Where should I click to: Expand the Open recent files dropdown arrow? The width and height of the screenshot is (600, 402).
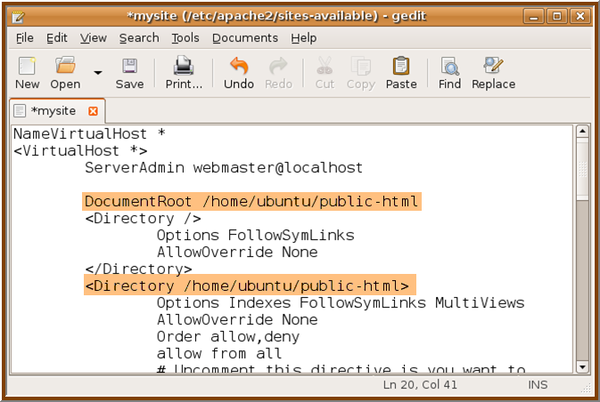pos(97,72)
